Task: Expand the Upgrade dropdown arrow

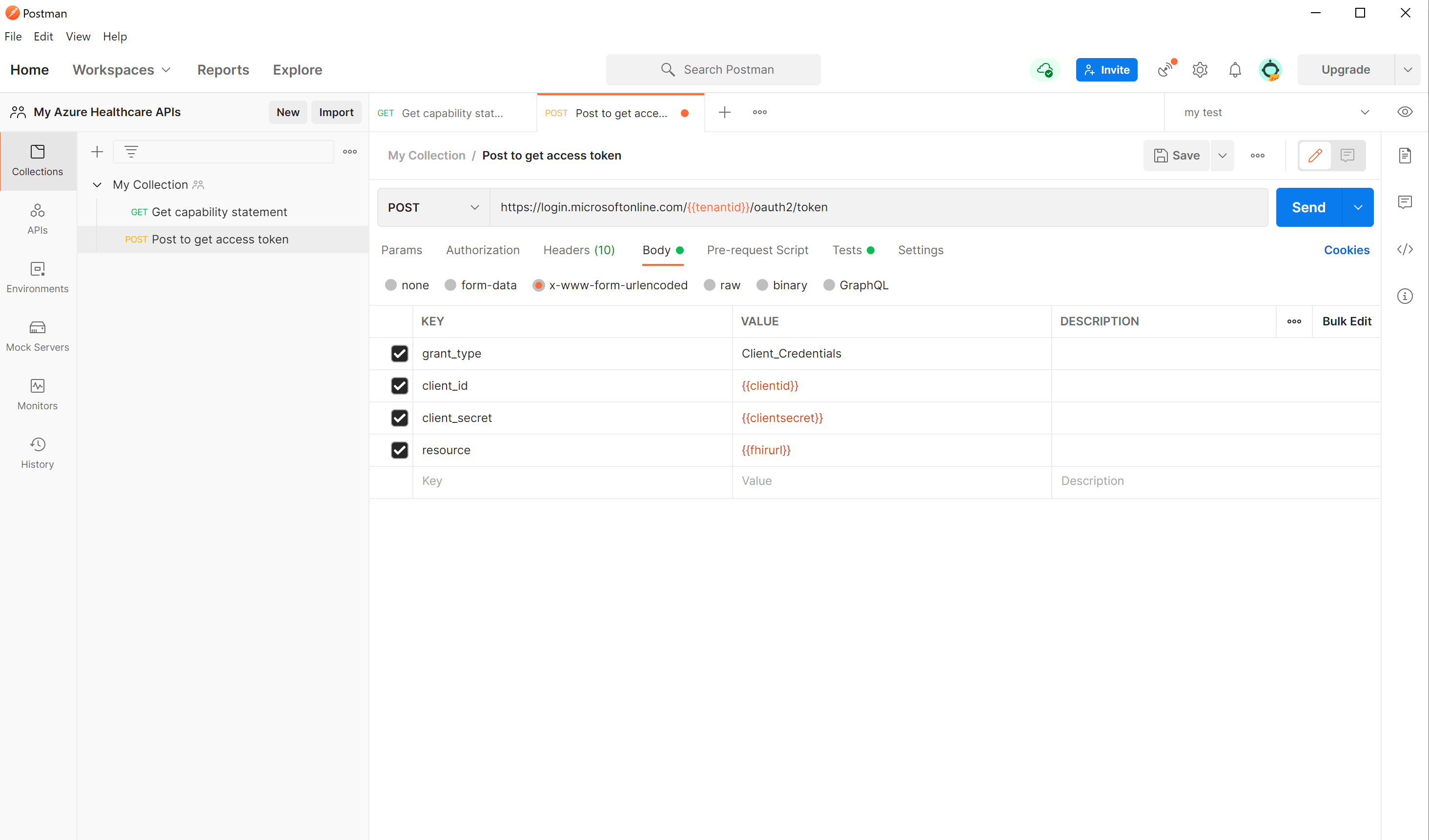Action: [1408, 70]
